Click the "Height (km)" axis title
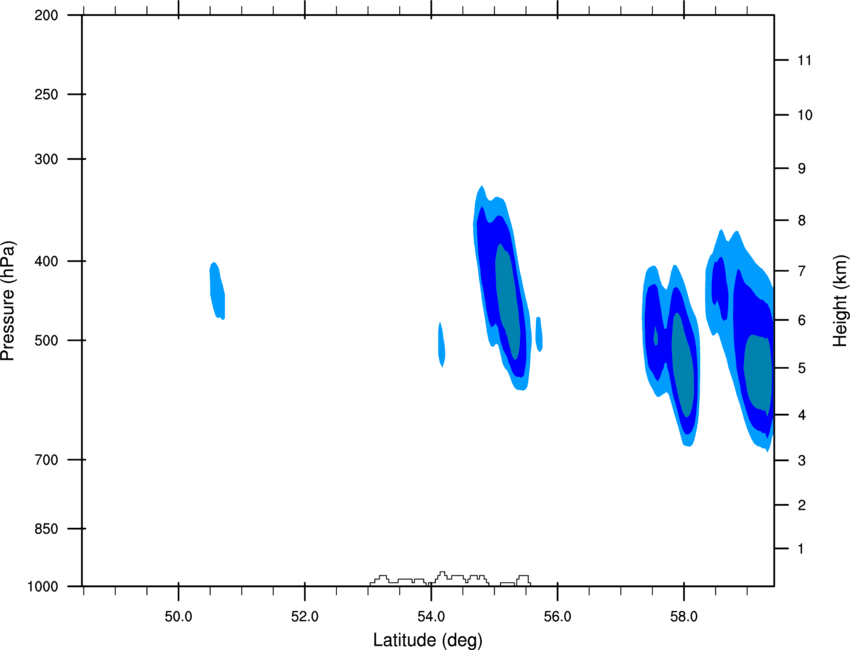Image resolution: width=850 pixels, height=650 pixels. pyautogui.click(x=840, y=300)
